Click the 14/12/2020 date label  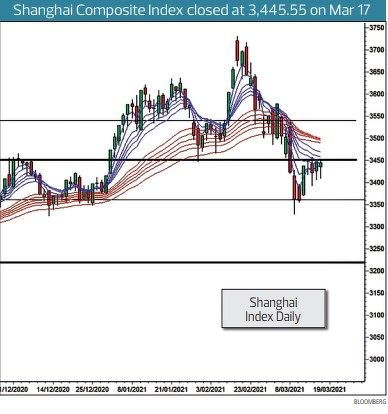pos(53,389)
